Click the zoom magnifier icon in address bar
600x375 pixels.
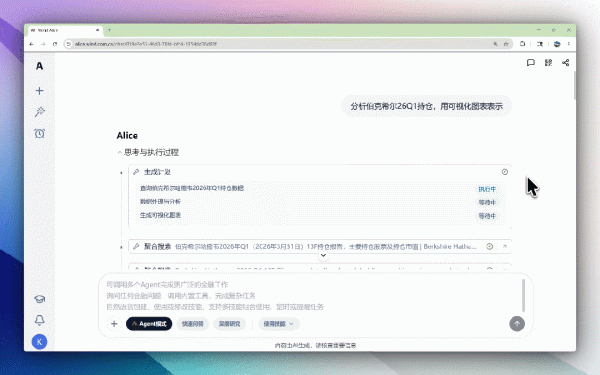pyautogui.click(x=496, y=44)
